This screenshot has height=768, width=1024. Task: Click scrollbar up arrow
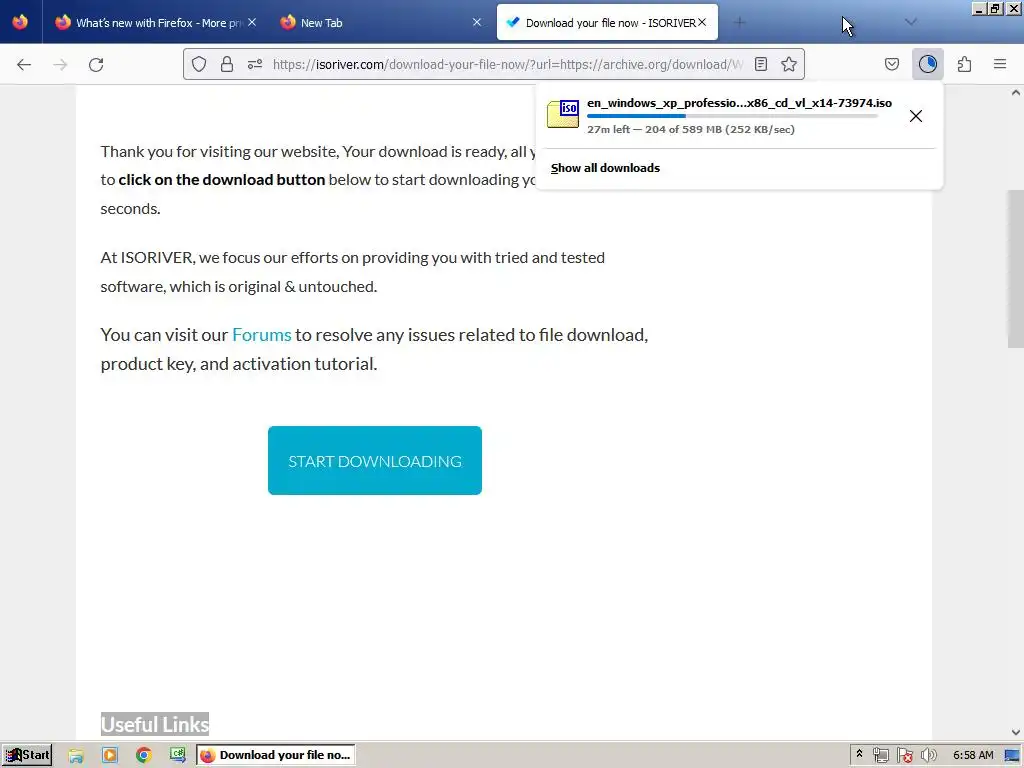pyautogui.click(x=1016, y=92)
